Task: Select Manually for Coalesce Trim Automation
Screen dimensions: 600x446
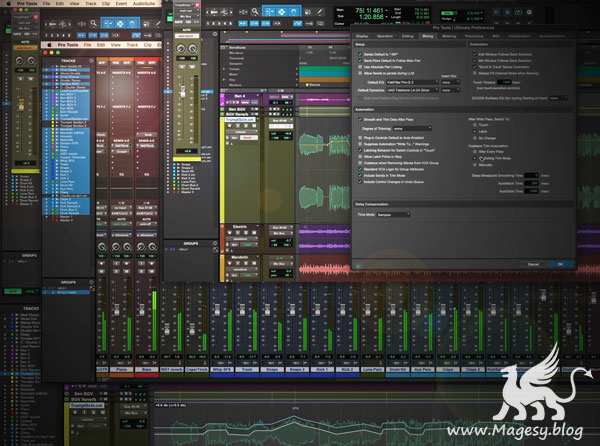Action: (475, 165)
